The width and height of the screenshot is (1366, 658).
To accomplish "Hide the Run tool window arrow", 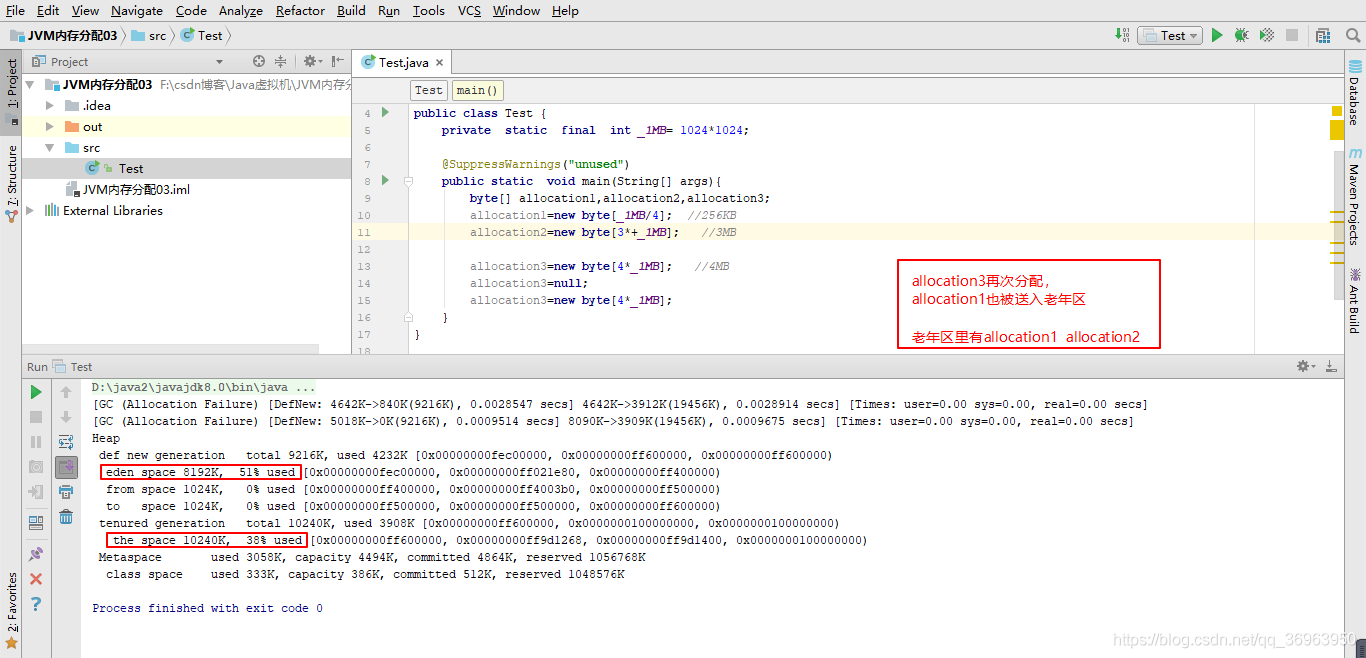I will tap(1331, 367).
